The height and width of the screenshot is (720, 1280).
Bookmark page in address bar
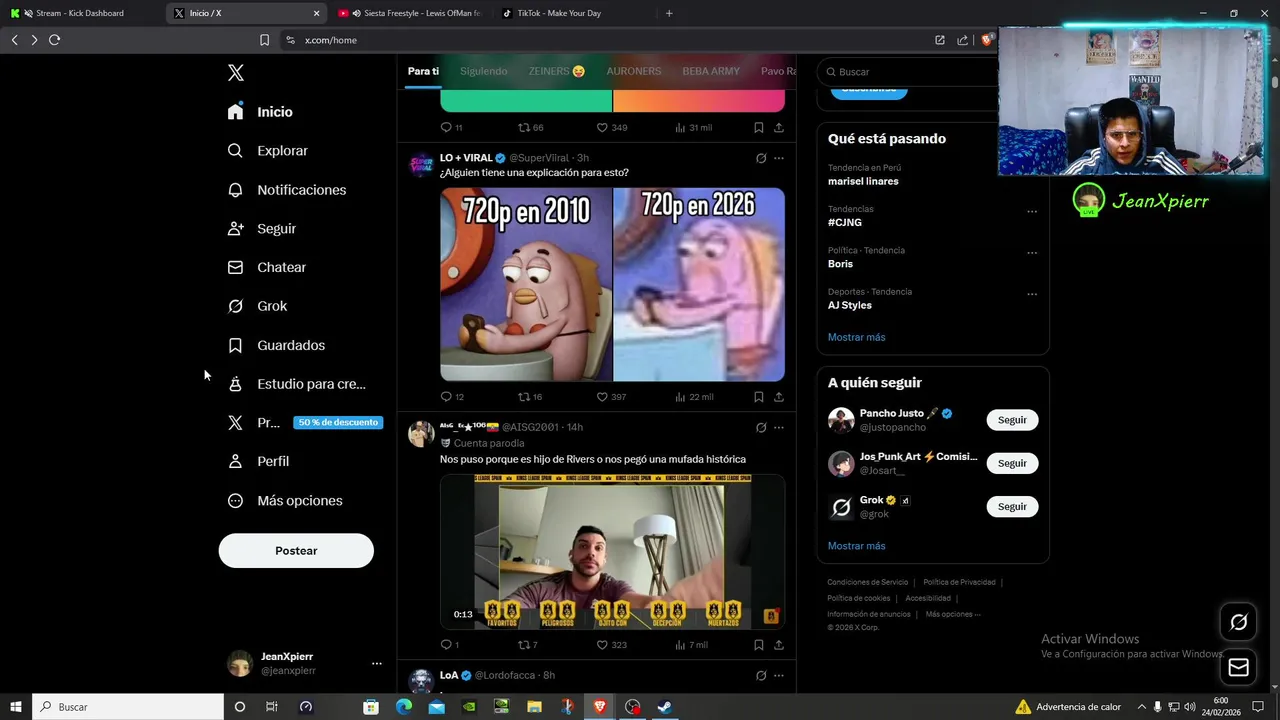264,40
